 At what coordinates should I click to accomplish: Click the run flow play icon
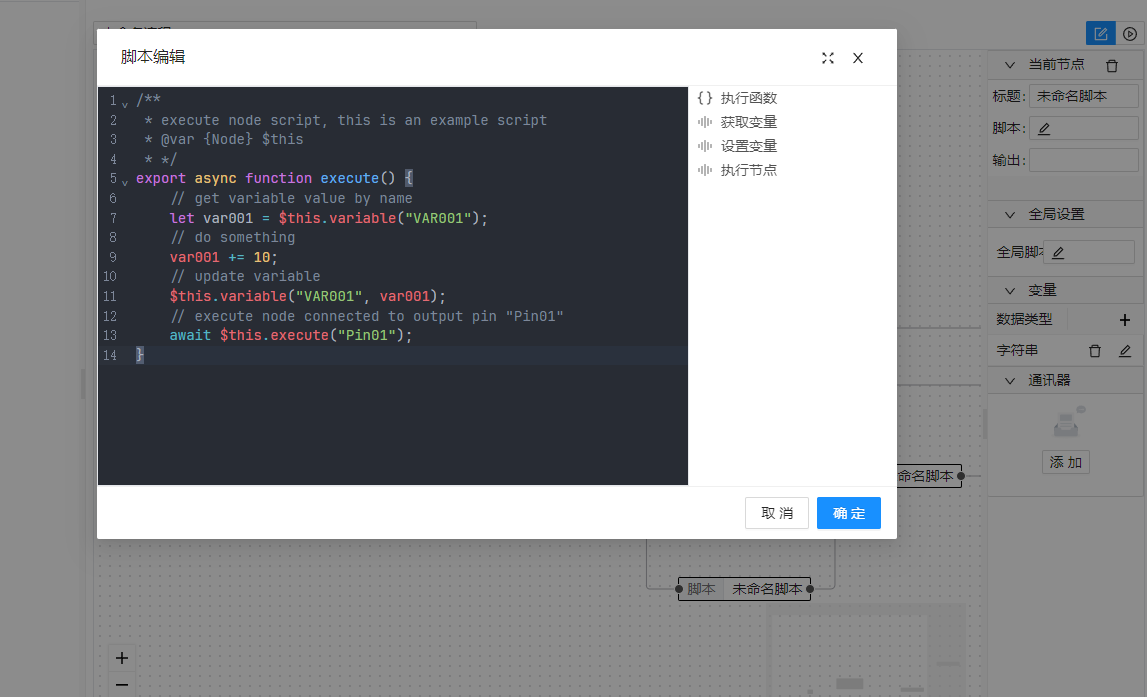click(x=1130, y=34)
